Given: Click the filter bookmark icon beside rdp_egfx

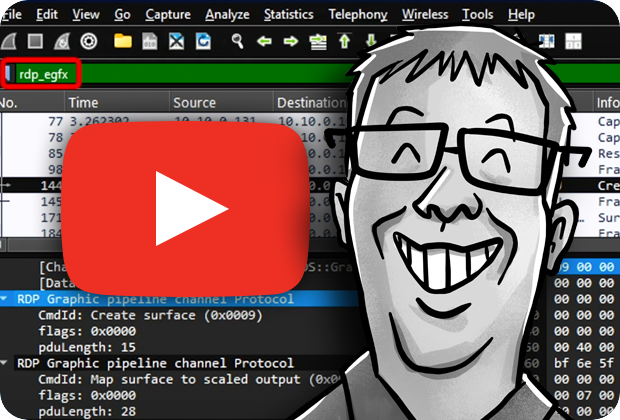Looking at the screenshot, I should pyautogui.click(x=8, y=74).
